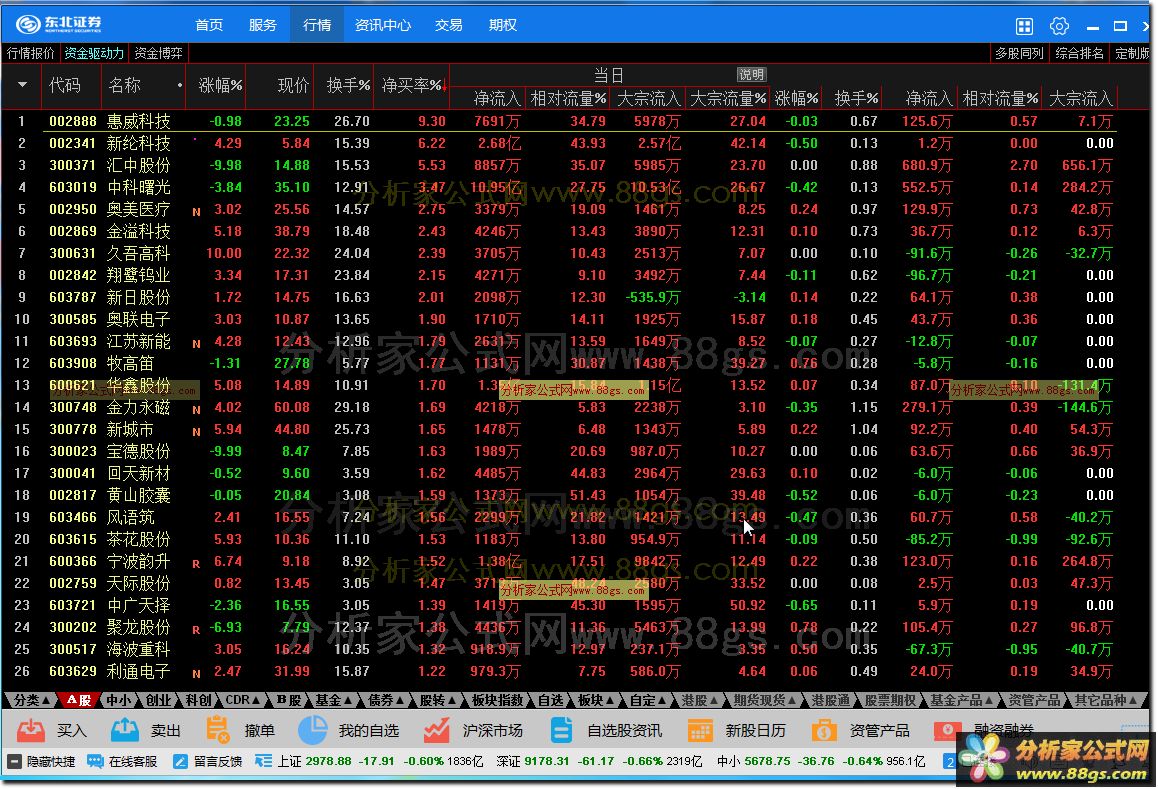
Task: Open 留言反馈 edit icon
Action: 180,761
